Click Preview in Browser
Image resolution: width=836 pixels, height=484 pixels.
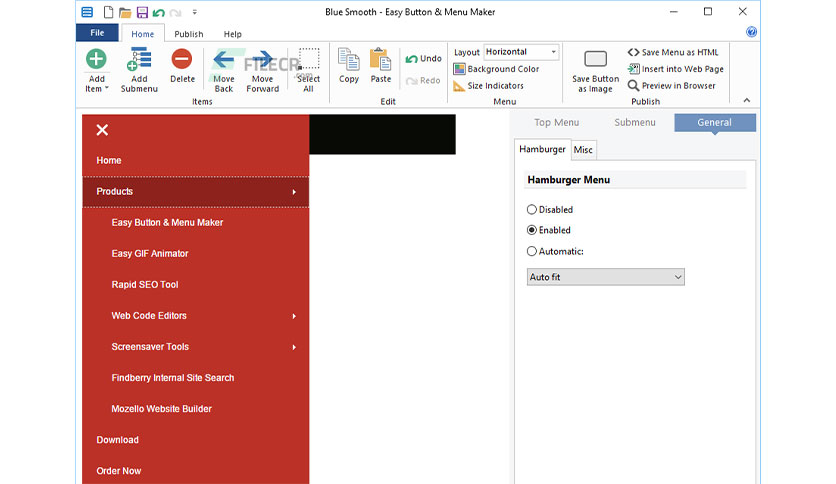(x=671, y=85)
